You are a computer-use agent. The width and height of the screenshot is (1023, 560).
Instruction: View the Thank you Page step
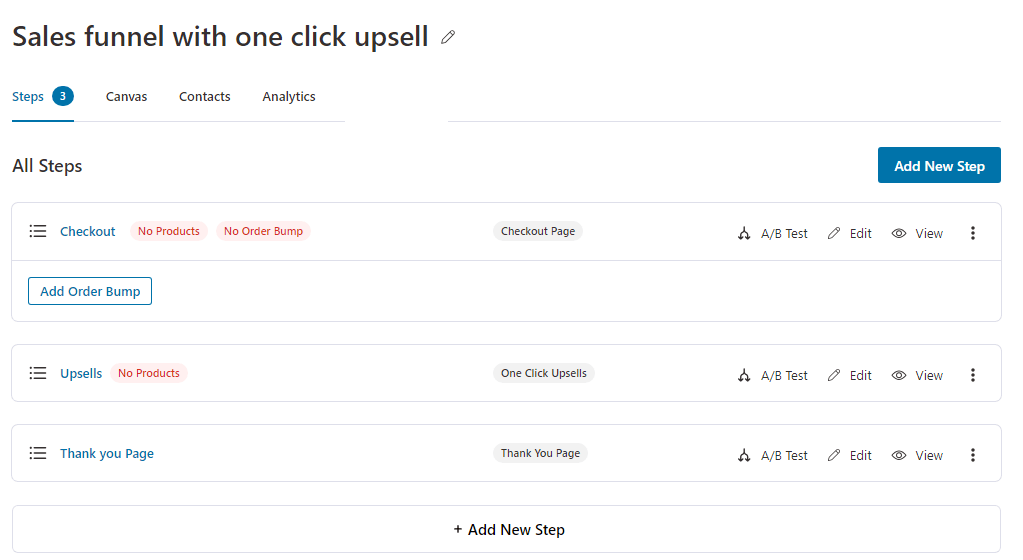pyautogui.click(x=917, y=455)
